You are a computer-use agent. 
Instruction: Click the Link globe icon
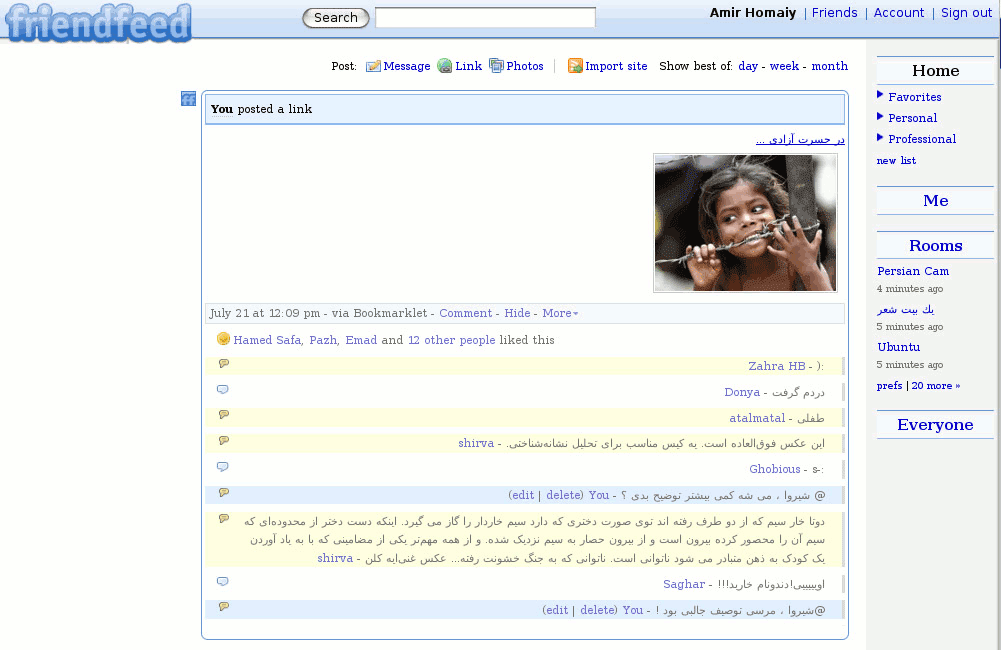pyautogui.click(x=445, y=66)
